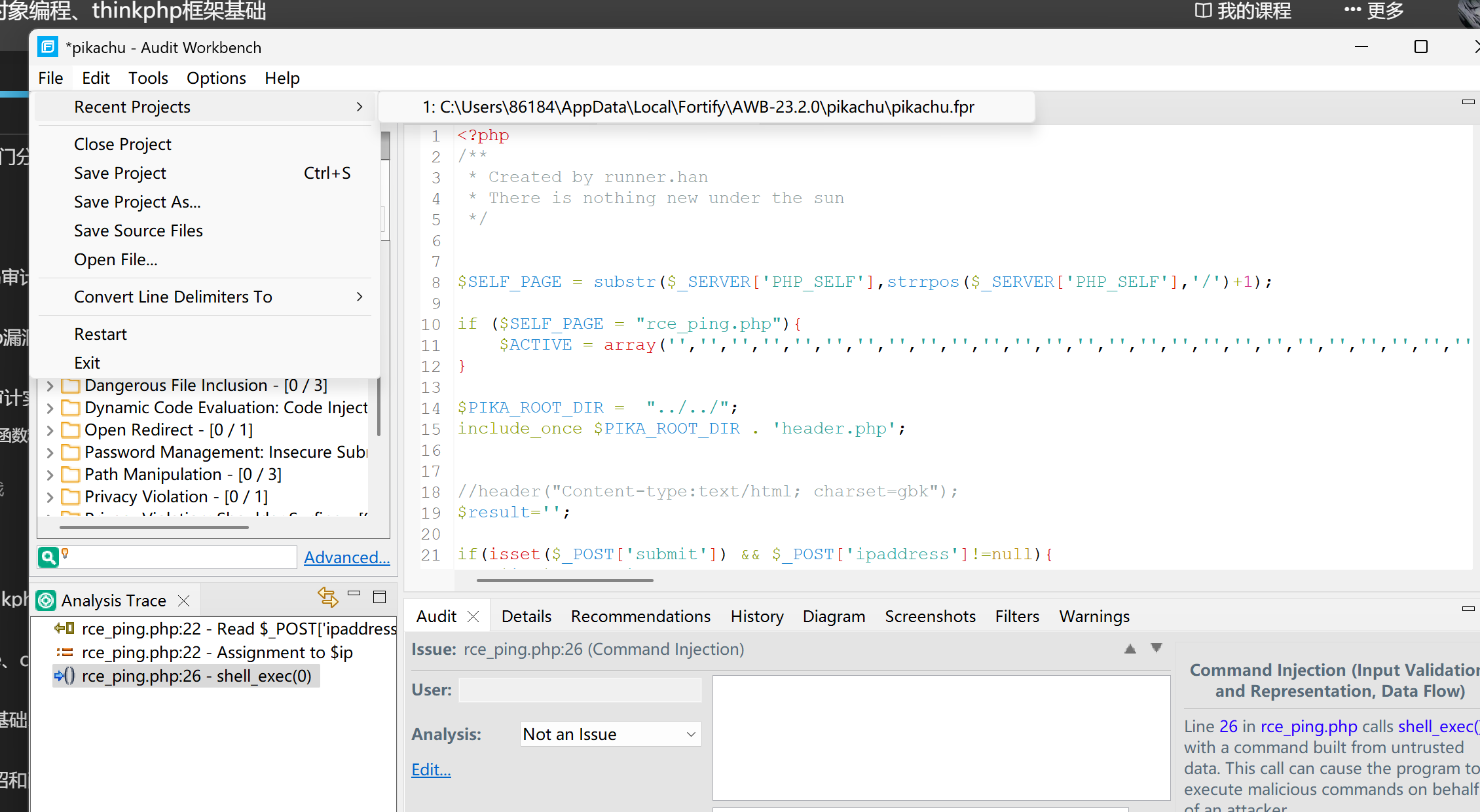Close the Analysis Trace tab

(184, 600)
